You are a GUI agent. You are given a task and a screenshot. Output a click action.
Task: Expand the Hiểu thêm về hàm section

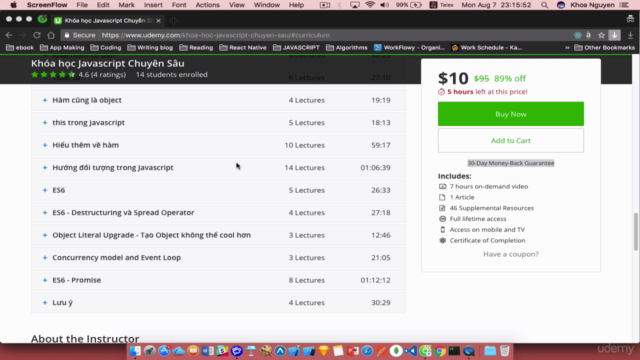(218, 145)
